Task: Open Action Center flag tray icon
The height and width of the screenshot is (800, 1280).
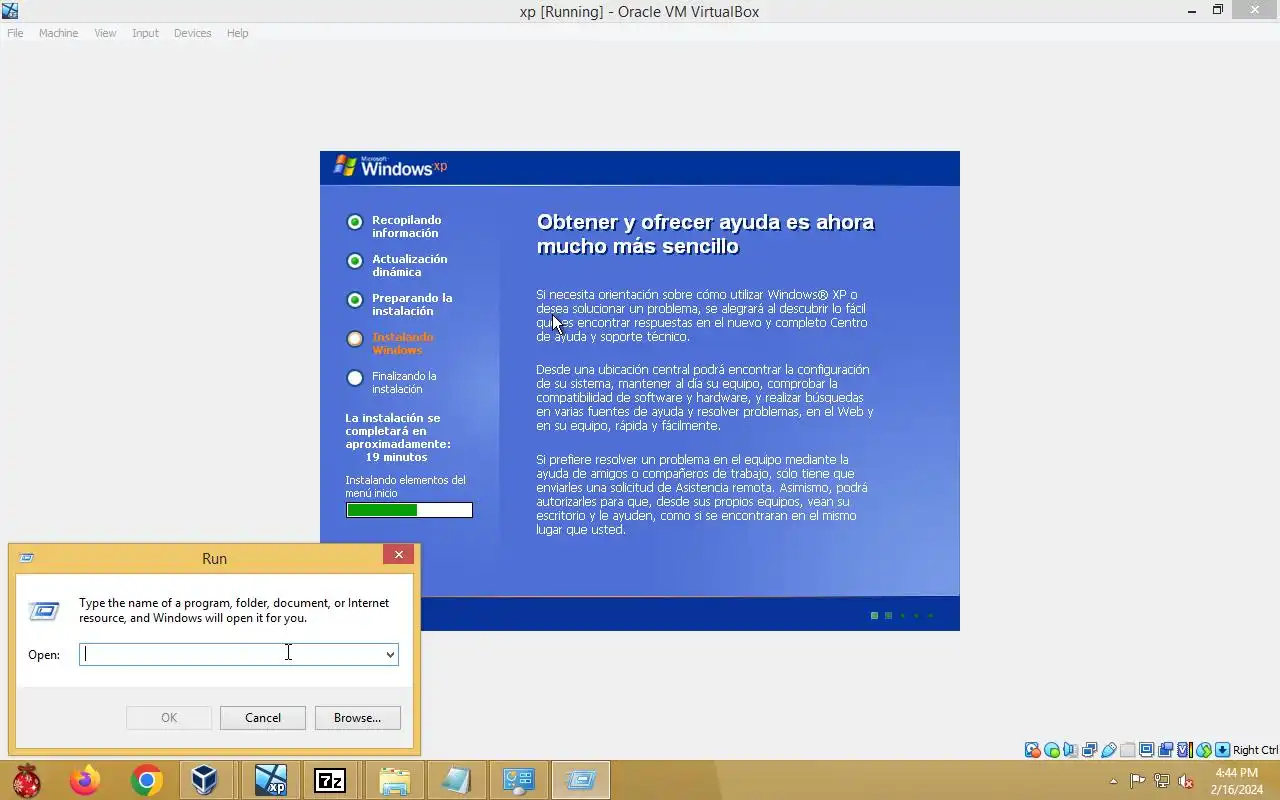Action: tap(1138, 781)
